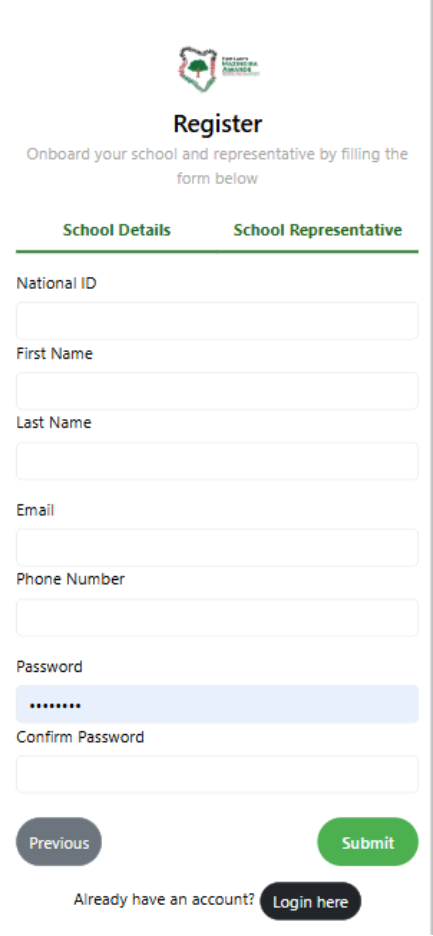Click the Confirm Password label text
433x936 pixels.
[80, 737]
